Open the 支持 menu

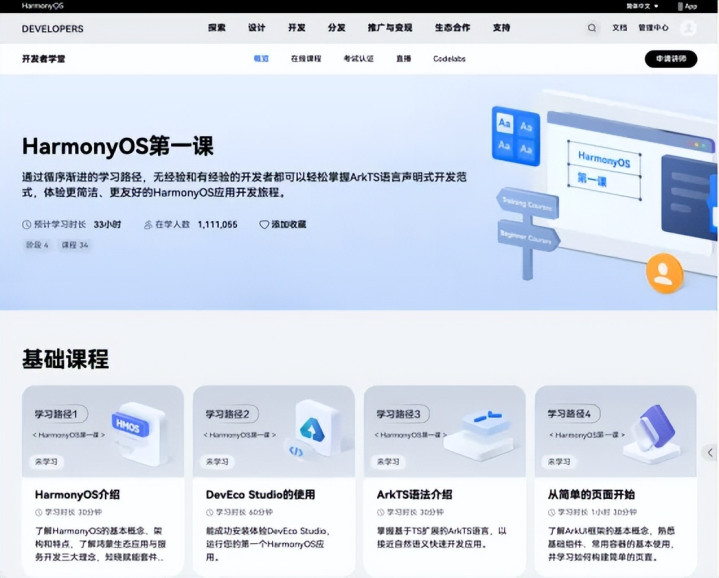pos(502,28)
